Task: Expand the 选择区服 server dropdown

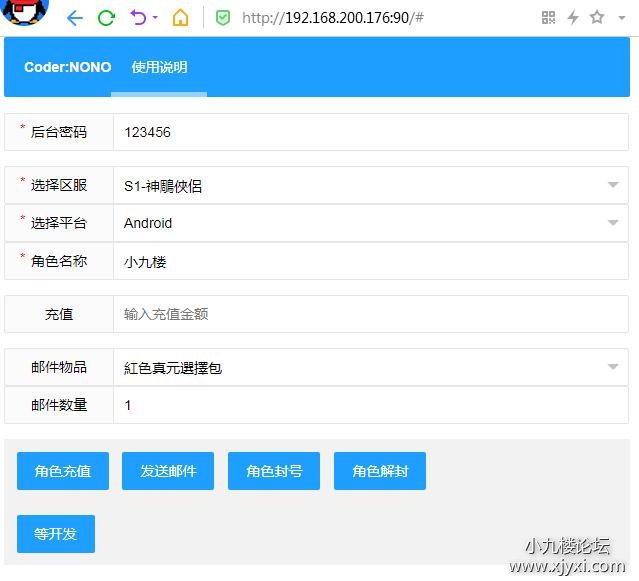Action: pos(613,185)
